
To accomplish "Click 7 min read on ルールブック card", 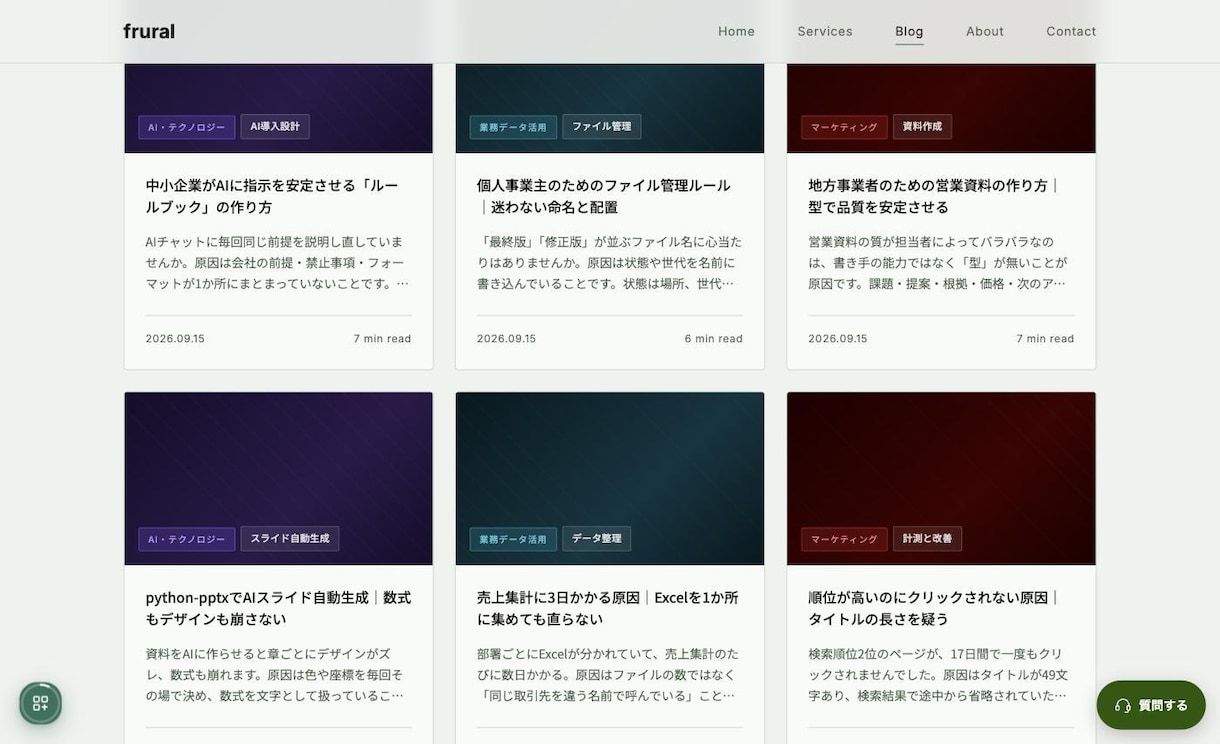I will pos(382,339).
